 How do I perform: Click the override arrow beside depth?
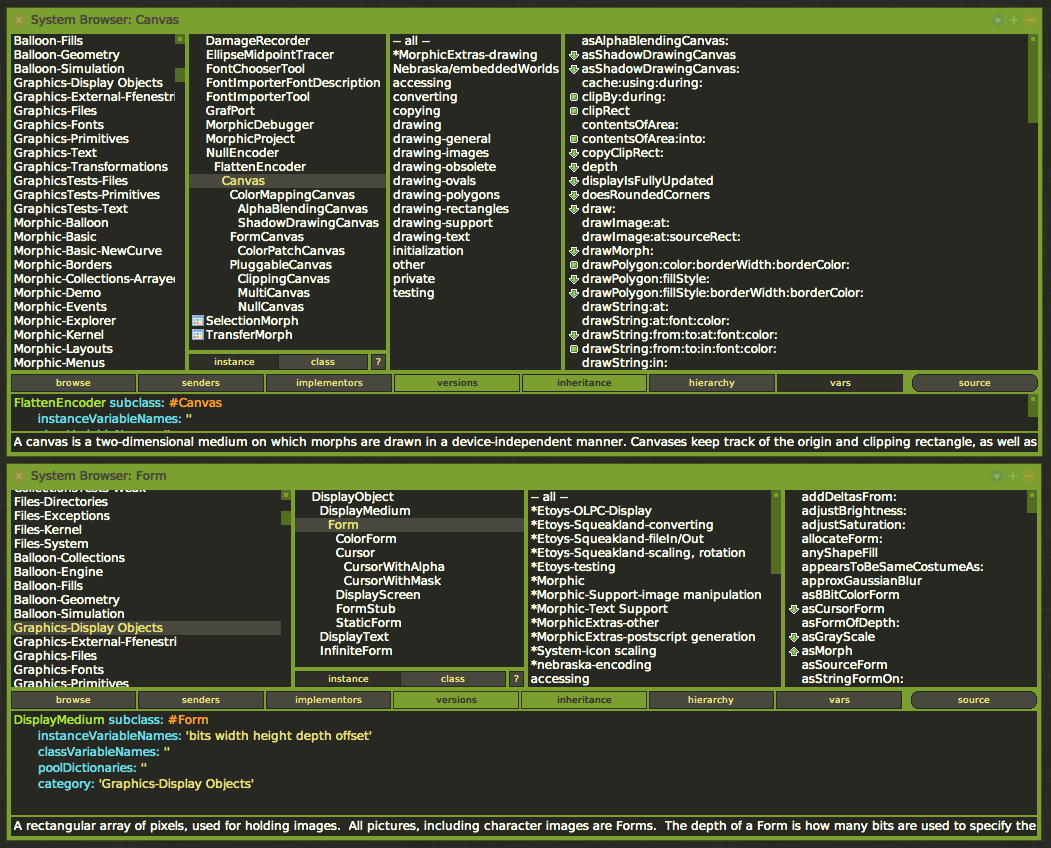[x=574, y=168]
